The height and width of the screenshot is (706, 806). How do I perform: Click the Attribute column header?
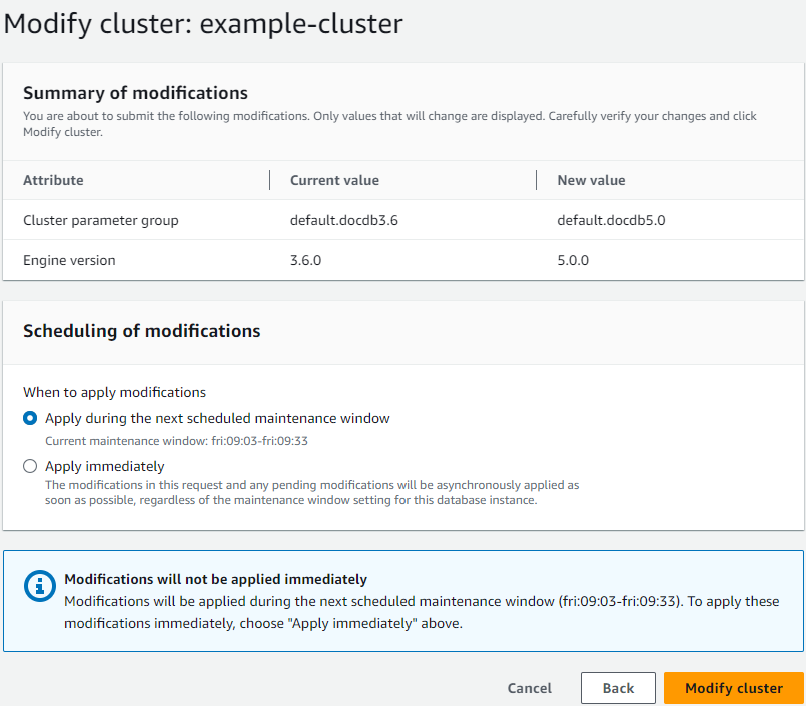tap(53, 180)
